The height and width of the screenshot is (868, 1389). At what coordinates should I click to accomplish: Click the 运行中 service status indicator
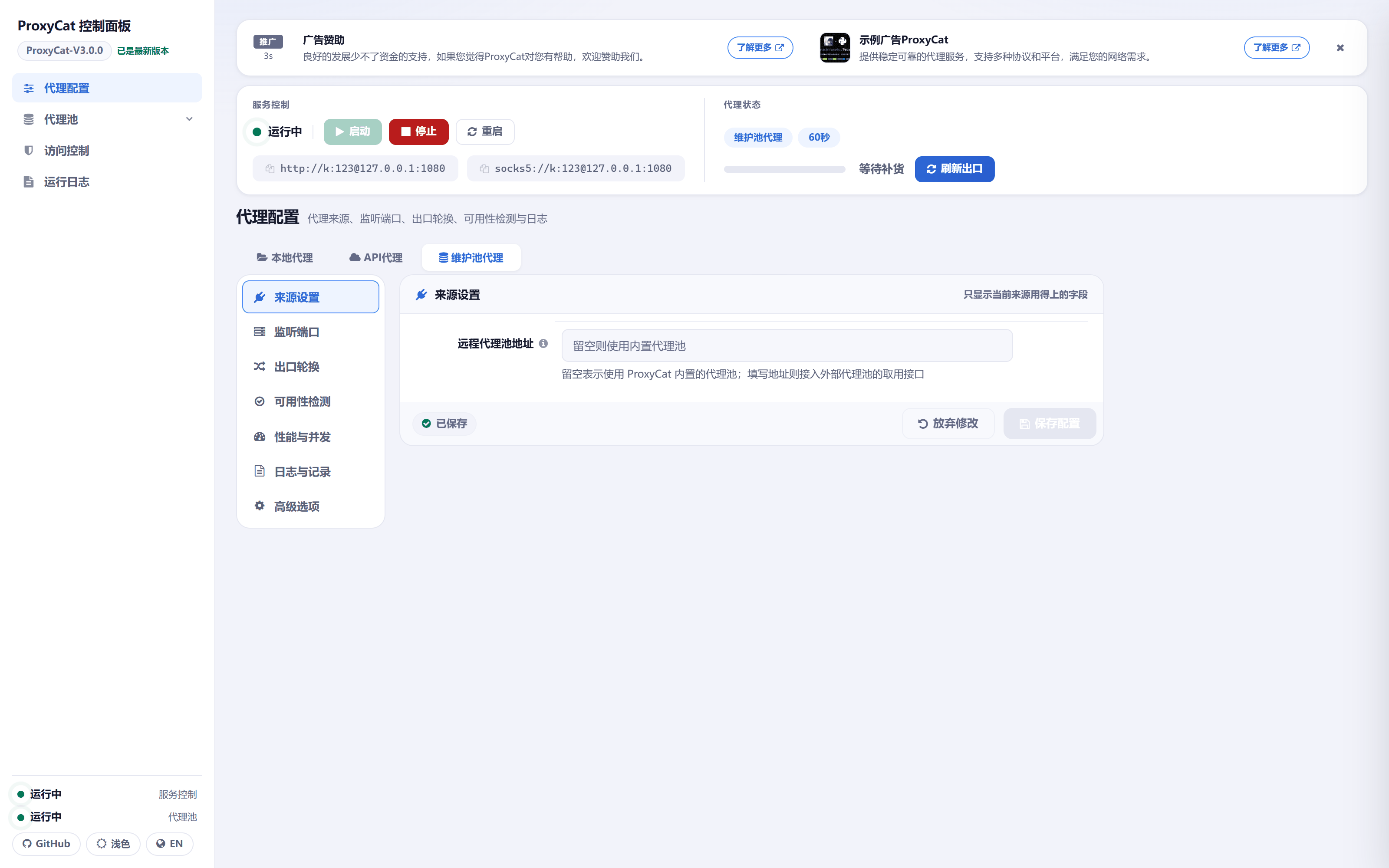point(277,132)
